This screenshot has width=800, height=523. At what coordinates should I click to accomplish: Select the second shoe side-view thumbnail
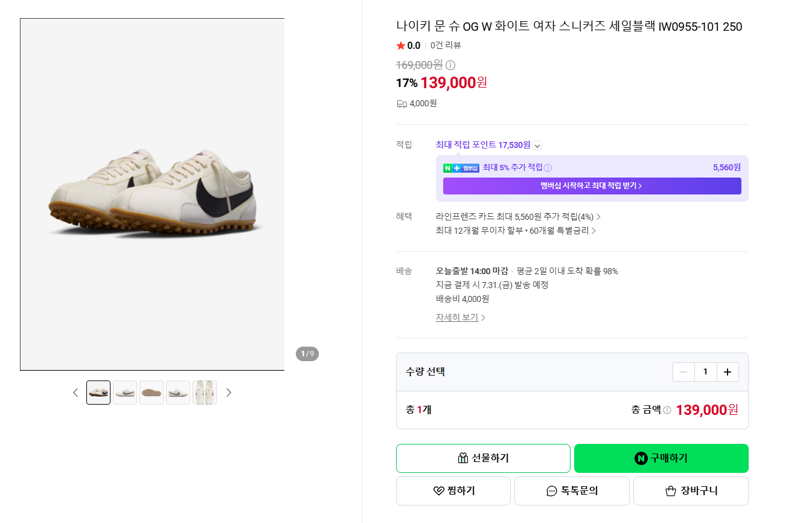125,392
